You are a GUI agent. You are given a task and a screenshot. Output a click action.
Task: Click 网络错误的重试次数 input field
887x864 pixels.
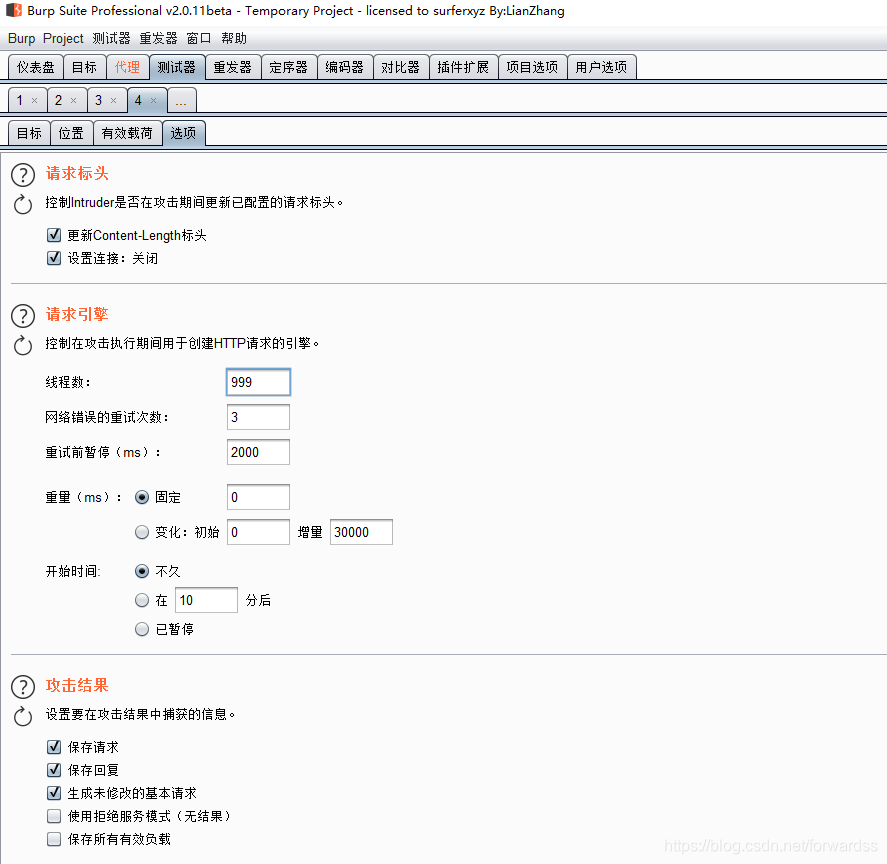[x=258, y=417]
